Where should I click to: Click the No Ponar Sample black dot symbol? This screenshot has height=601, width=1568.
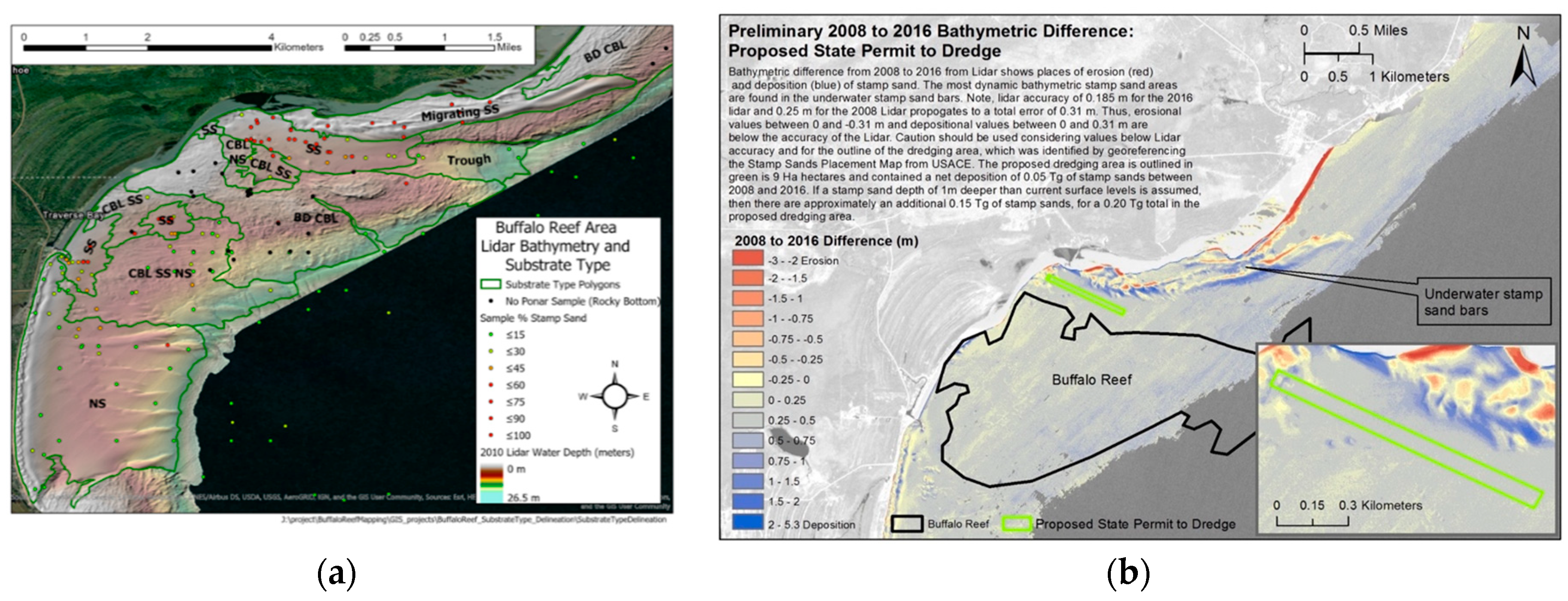[491, 301]
